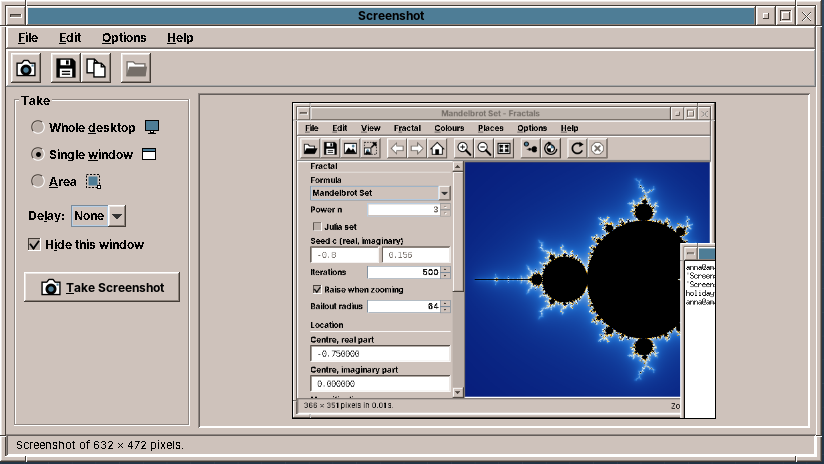The height and width of the screenshot is (464, 824).
Task: Click the Fractal panel scrollbar down arrow
Action: pos(458,392)
